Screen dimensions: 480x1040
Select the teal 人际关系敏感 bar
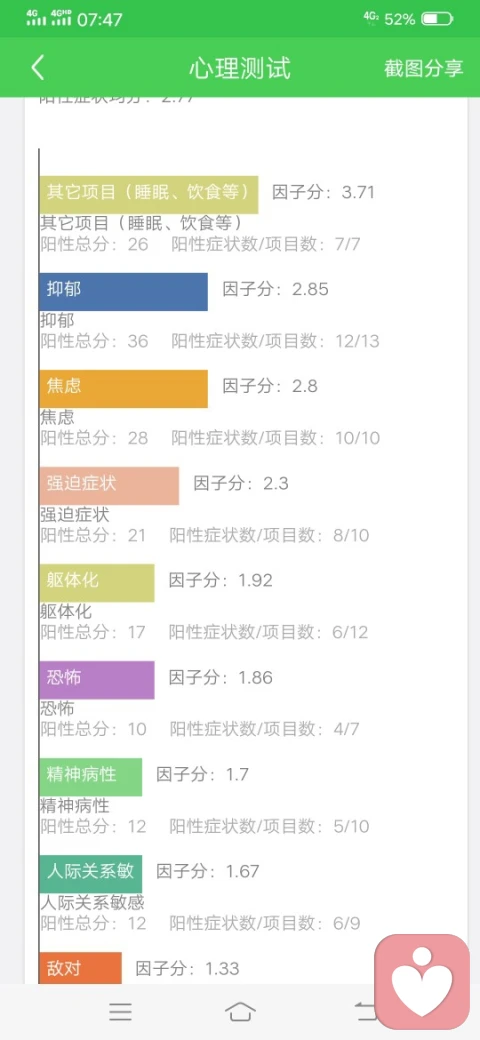(90, 874)
